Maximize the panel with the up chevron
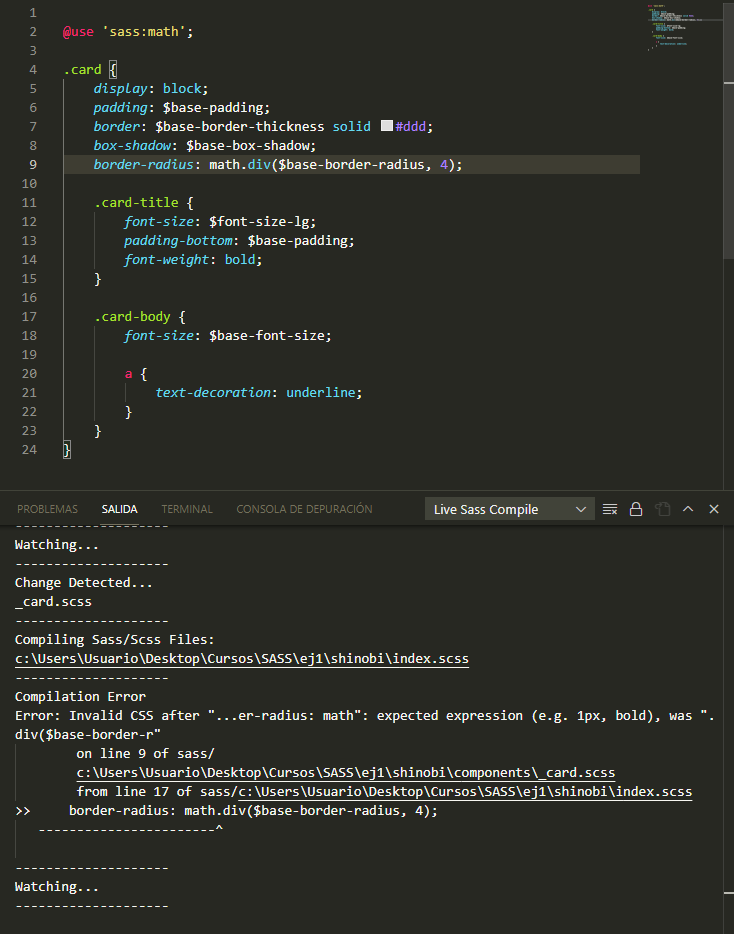The image size is (734, 934). (688, 509)
